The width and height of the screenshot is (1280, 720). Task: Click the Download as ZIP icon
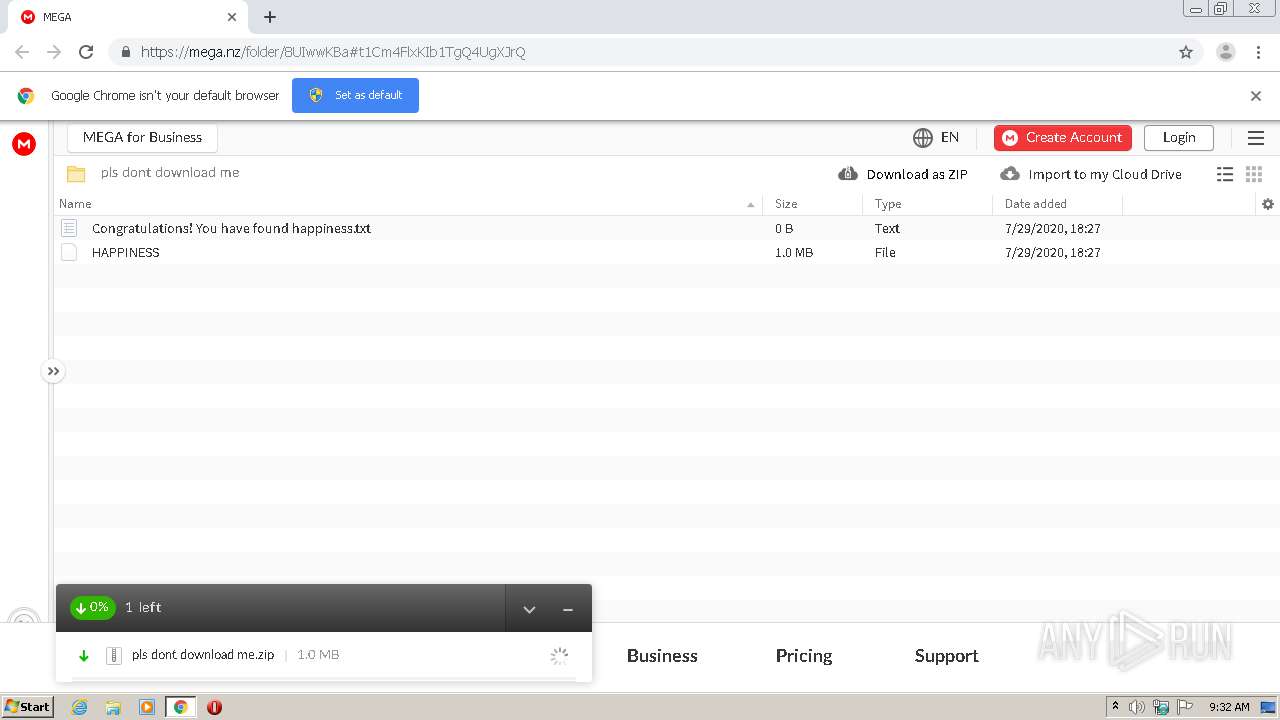[848, 173]
